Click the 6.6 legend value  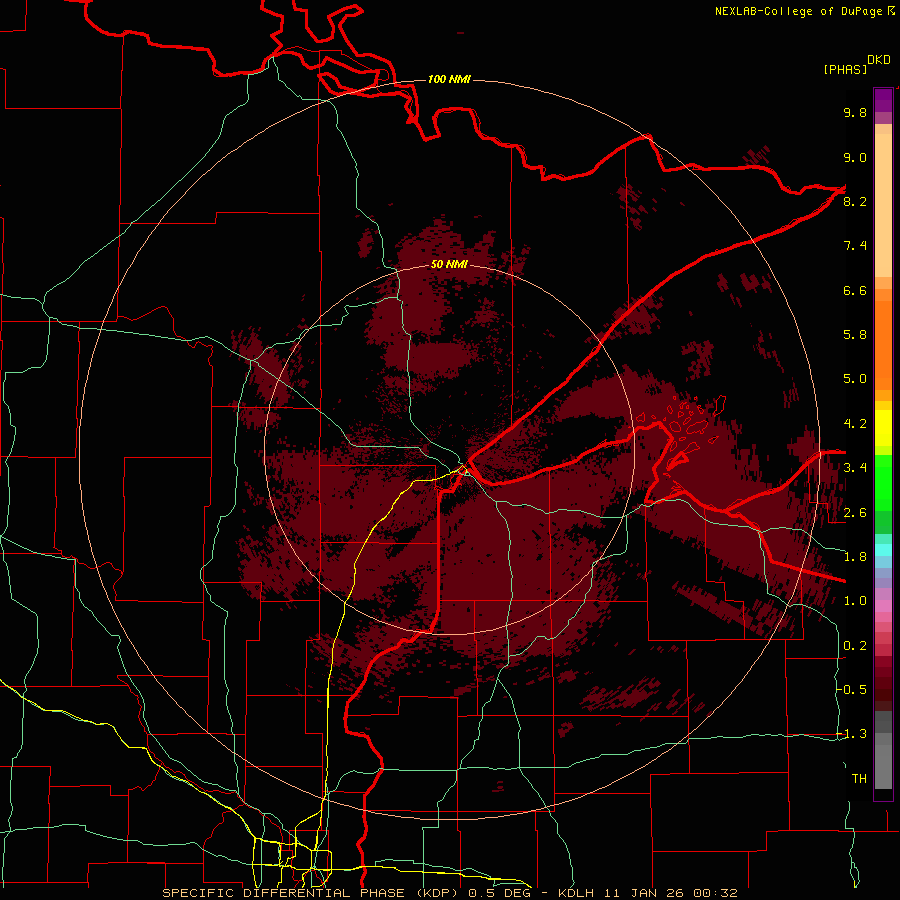[855, 290]
